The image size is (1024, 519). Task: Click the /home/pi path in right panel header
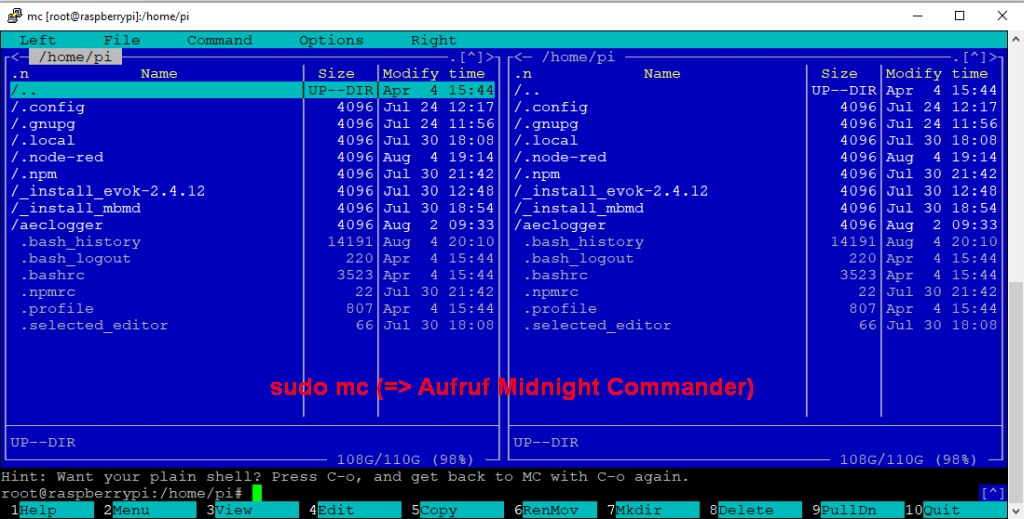tap(579, 57)
